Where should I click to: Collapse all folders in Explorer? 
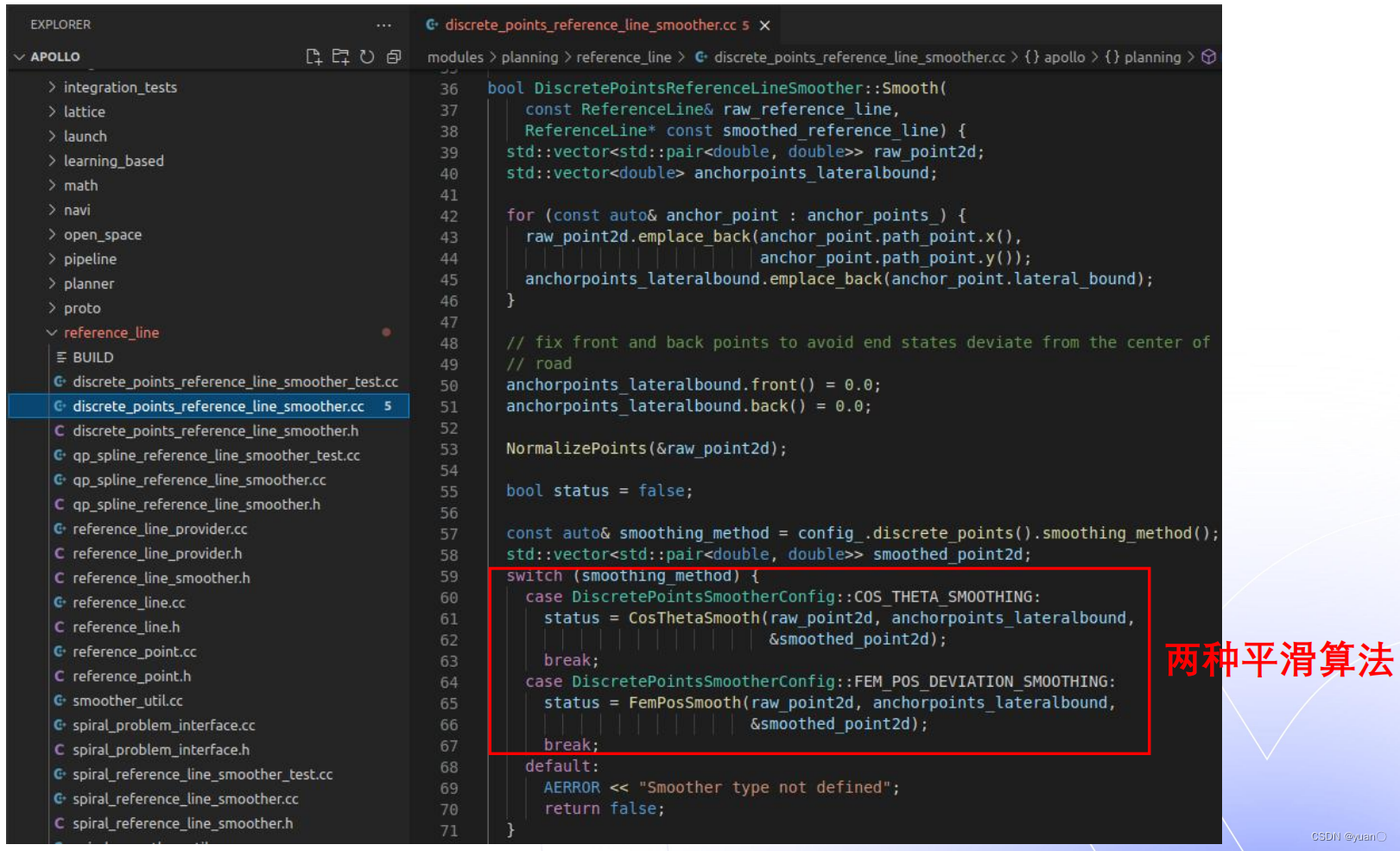point(394,57)
